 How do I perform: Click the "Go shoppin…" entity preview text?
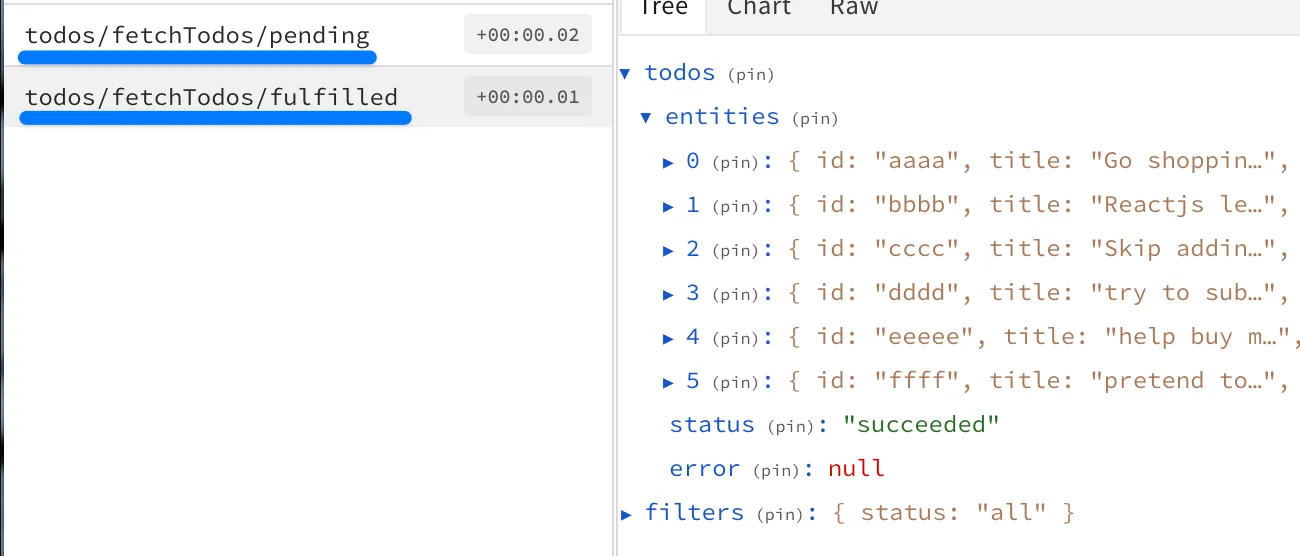pos(1184,161)
